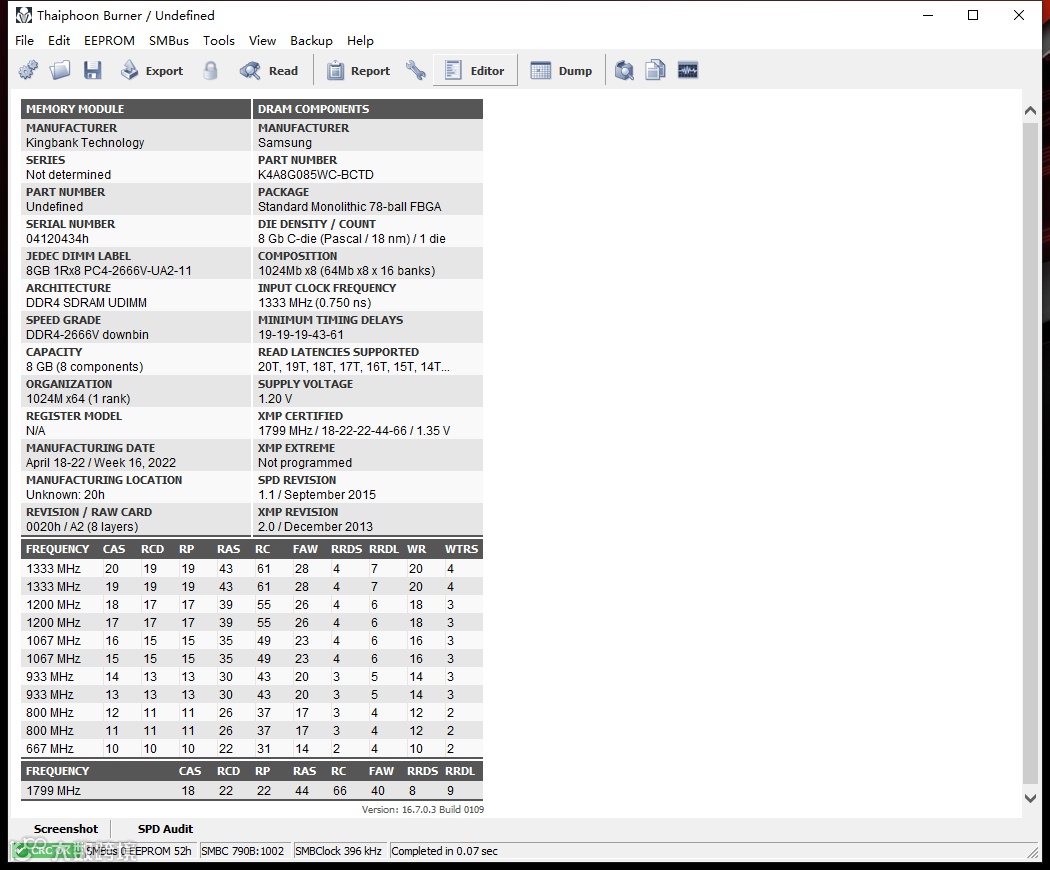Click the 667 MHz frequency row
Screen dimensions: 1050x870
pyautogui.click(x=252, y=749)
